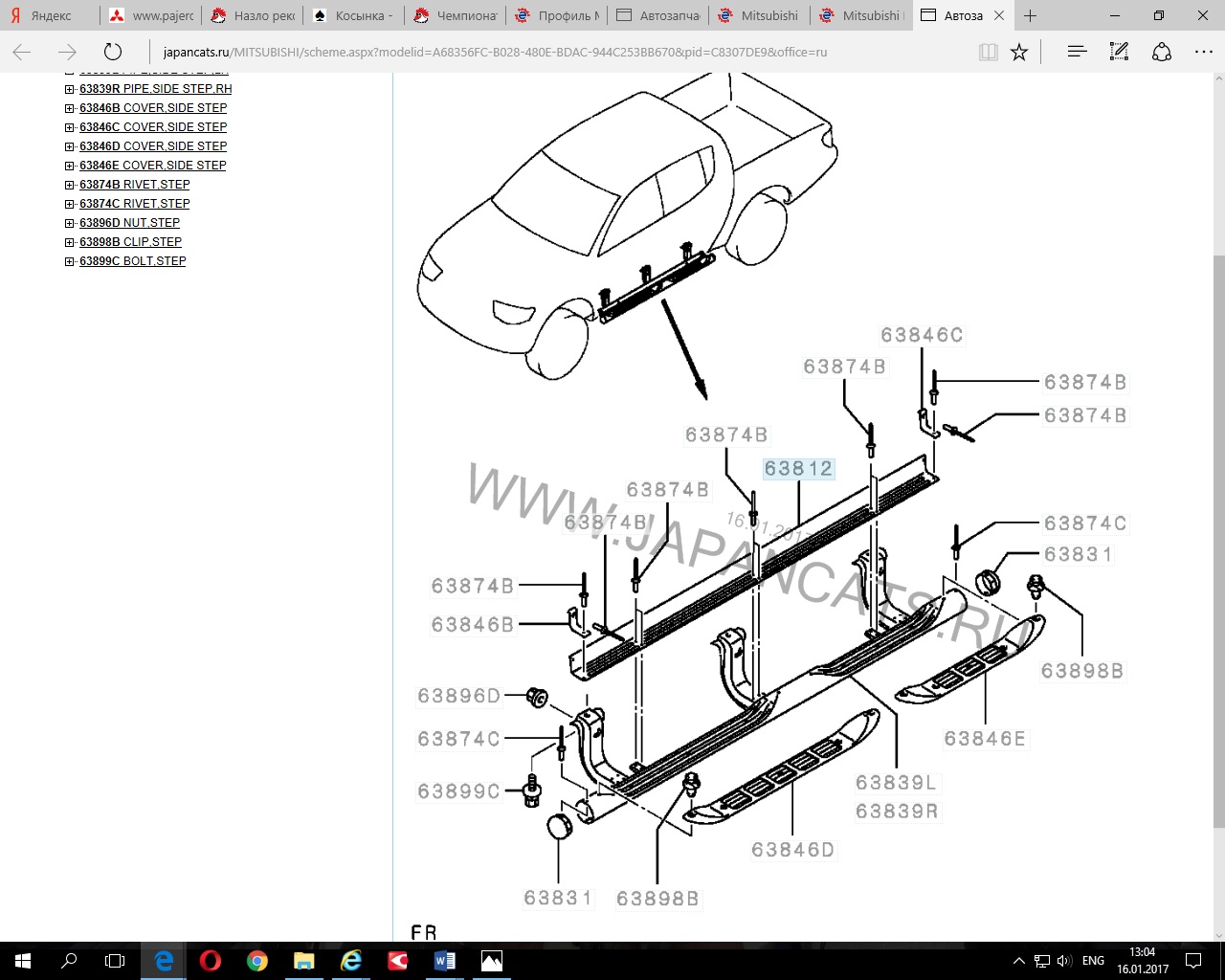Viewport: 1225px width, 980px height.
Task: Click the Share icon in Edge toolbar
Action: [x=1161, y=53]
